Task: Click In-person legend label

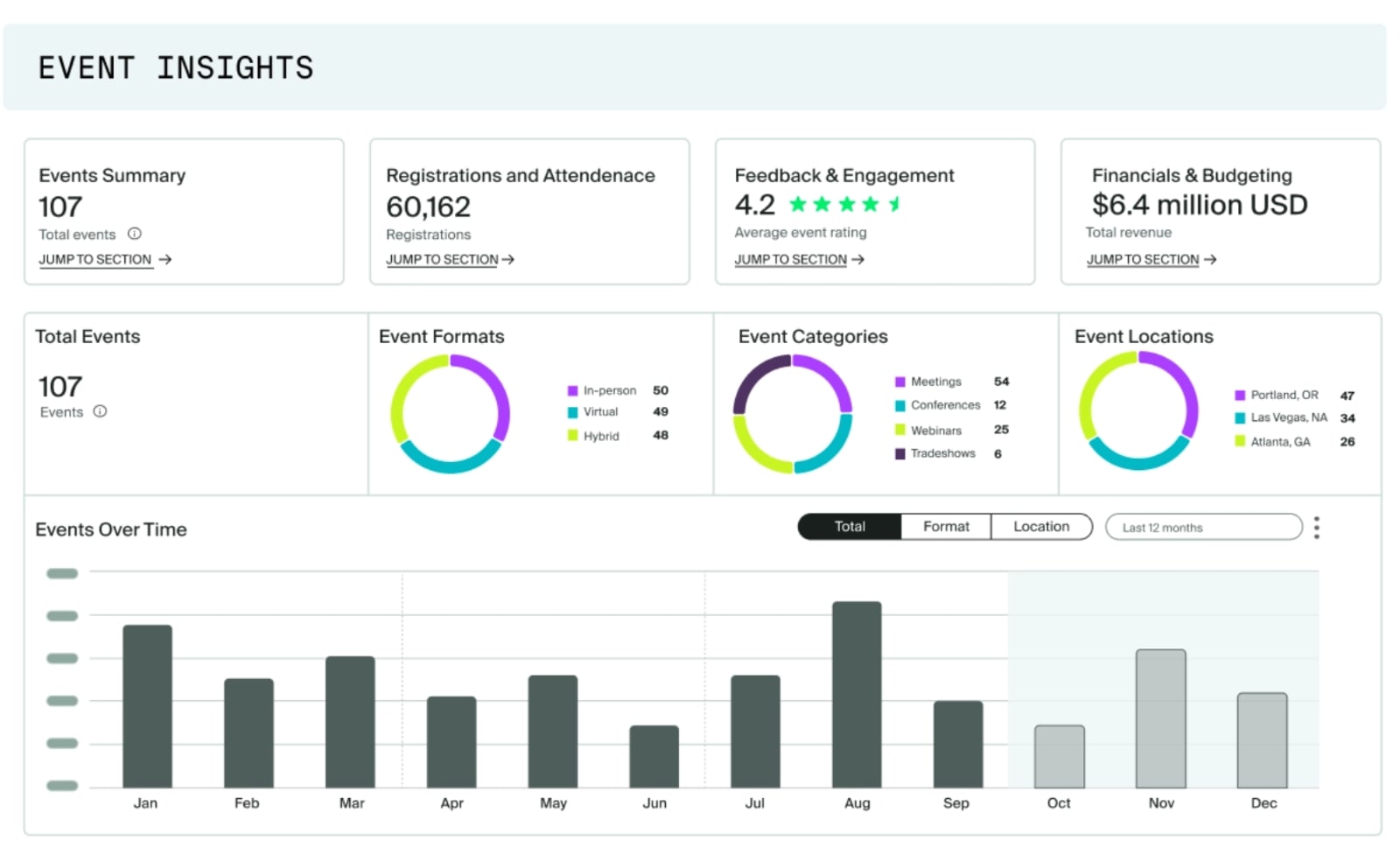Action: tap(610, 391)
